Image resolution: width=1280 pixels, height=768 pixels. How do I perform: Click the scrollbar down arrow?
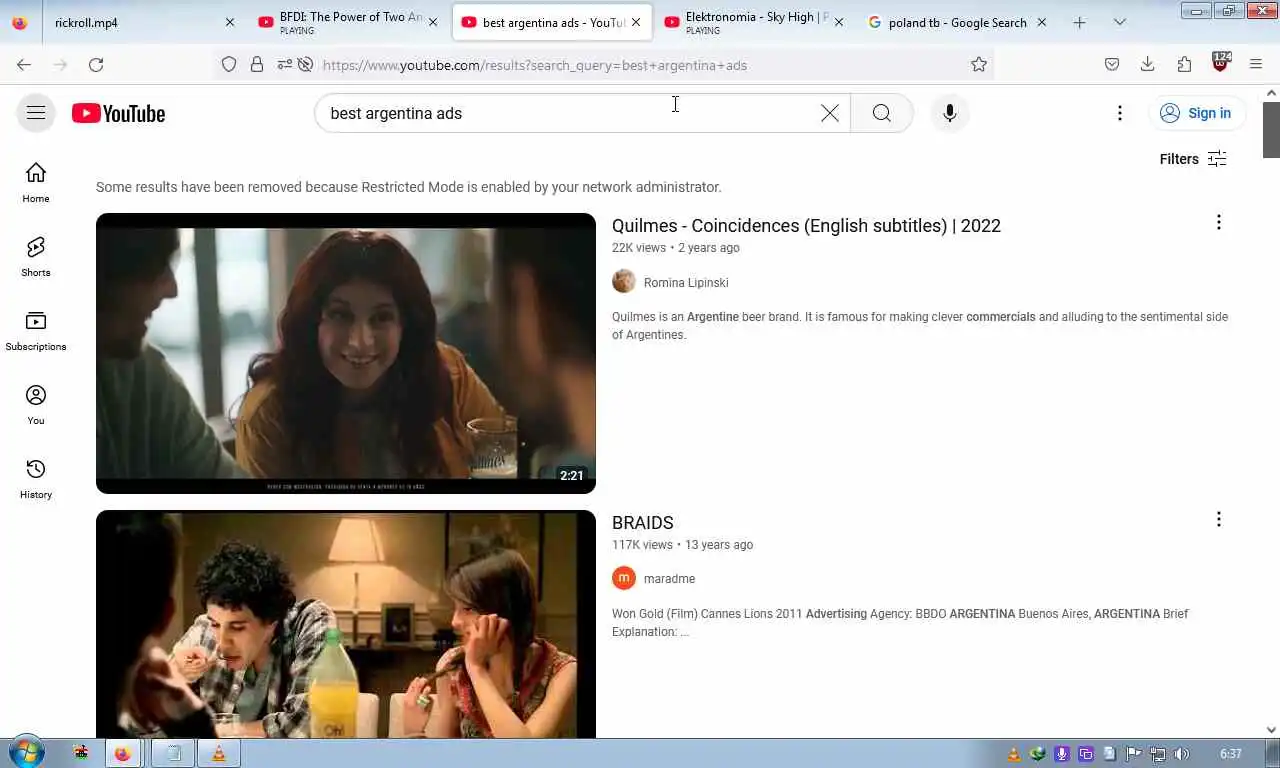click(1271, 731)
